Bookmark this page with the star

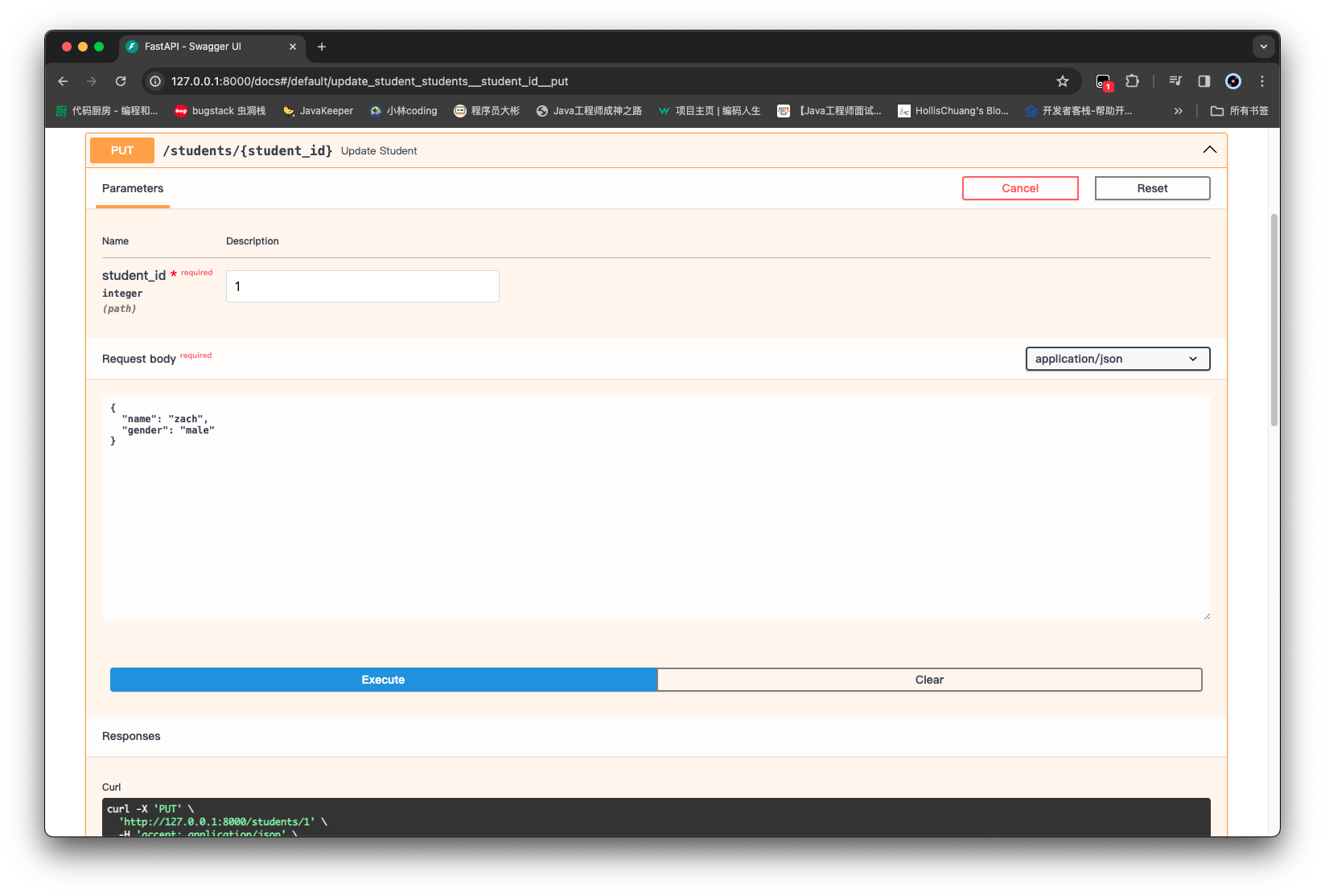1063,81
